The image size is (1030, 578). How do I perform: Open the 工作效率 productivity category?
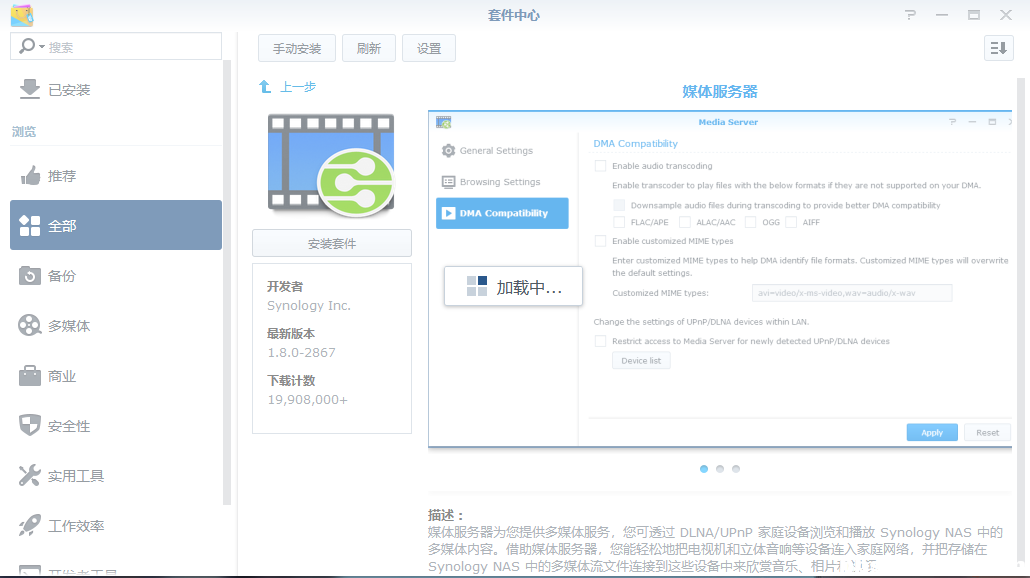[116, 526]
